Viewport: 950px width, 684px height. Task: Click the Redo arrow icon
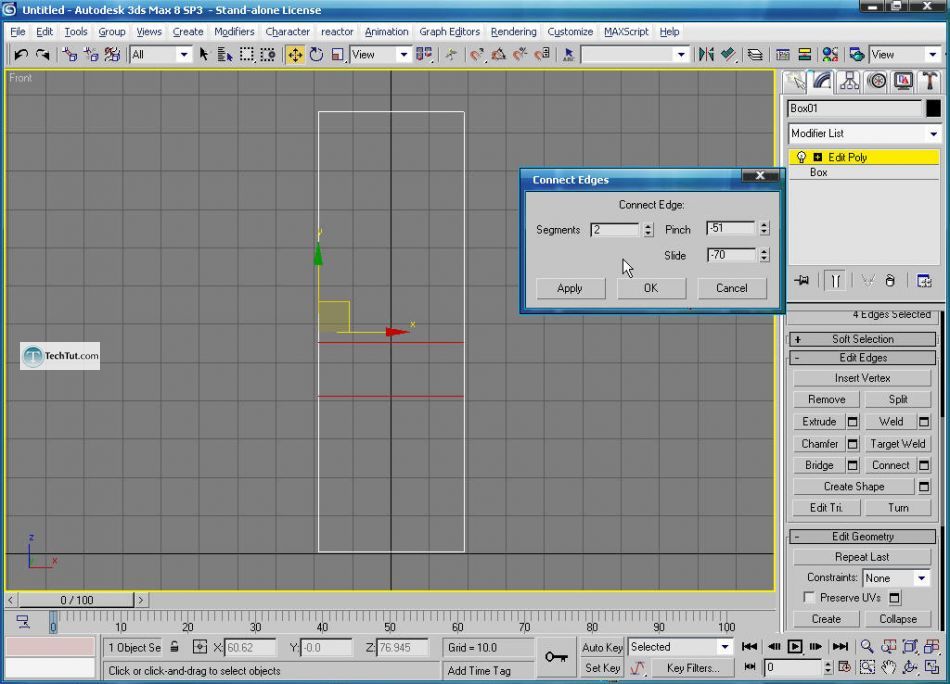click(x=42, y=55)
